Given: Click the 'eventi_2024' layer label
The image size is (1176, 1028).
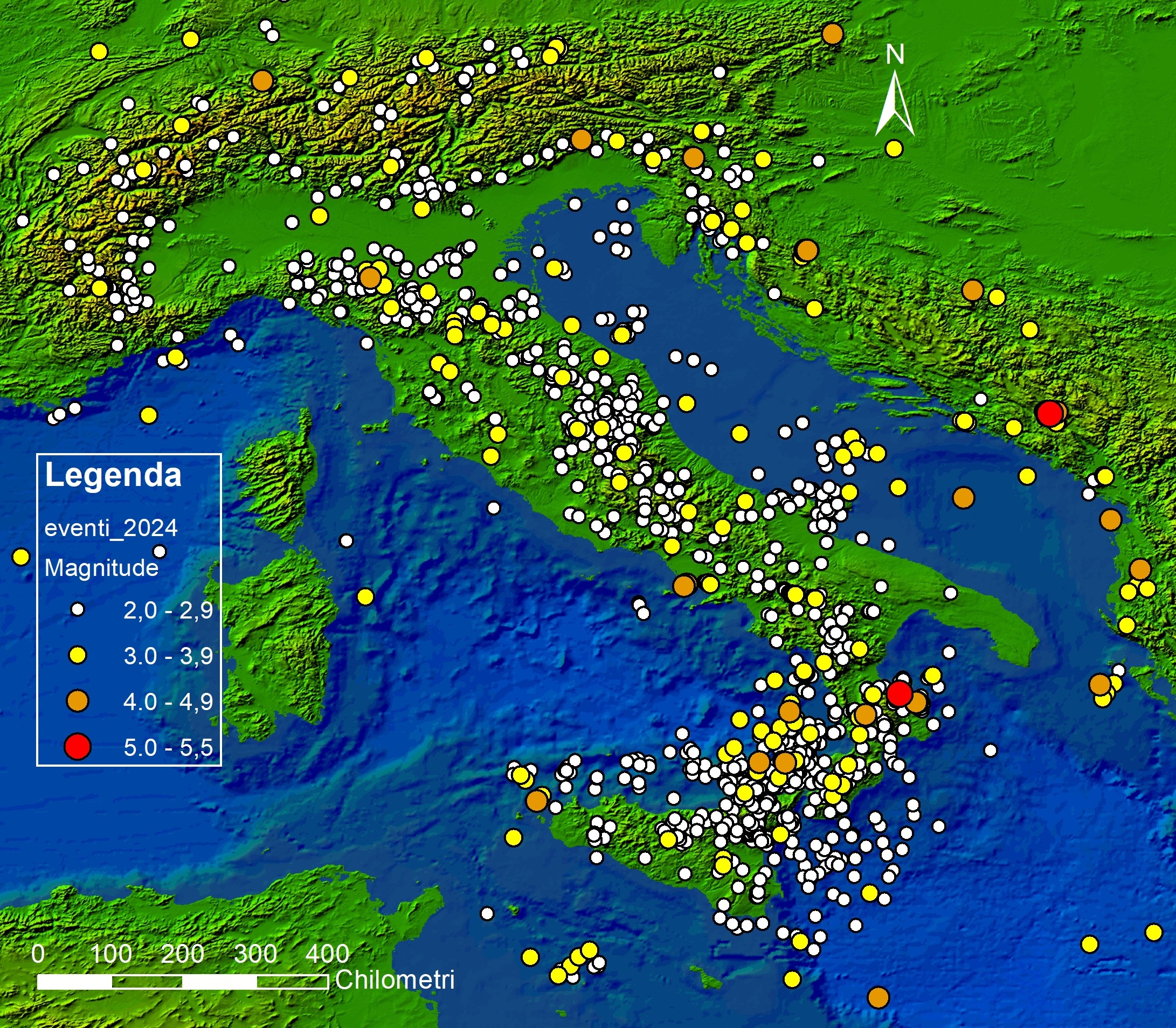Looking at the screenshot, I should [x=112, y=528].
